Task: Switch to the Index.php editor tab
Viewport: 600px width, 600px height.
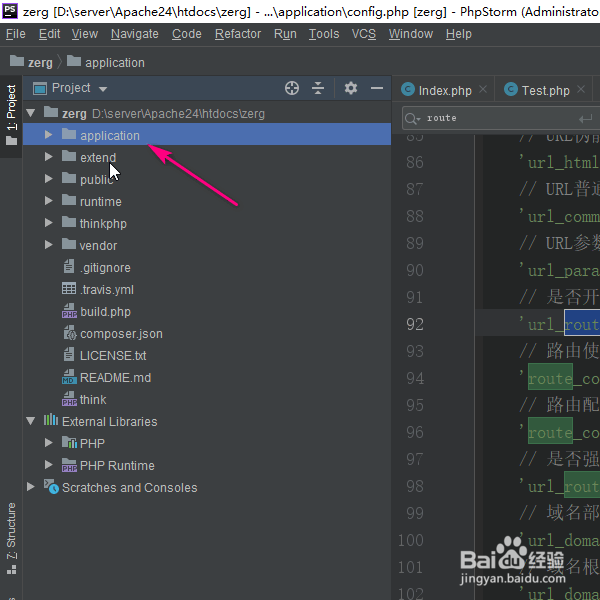Action: click(445, 90)
